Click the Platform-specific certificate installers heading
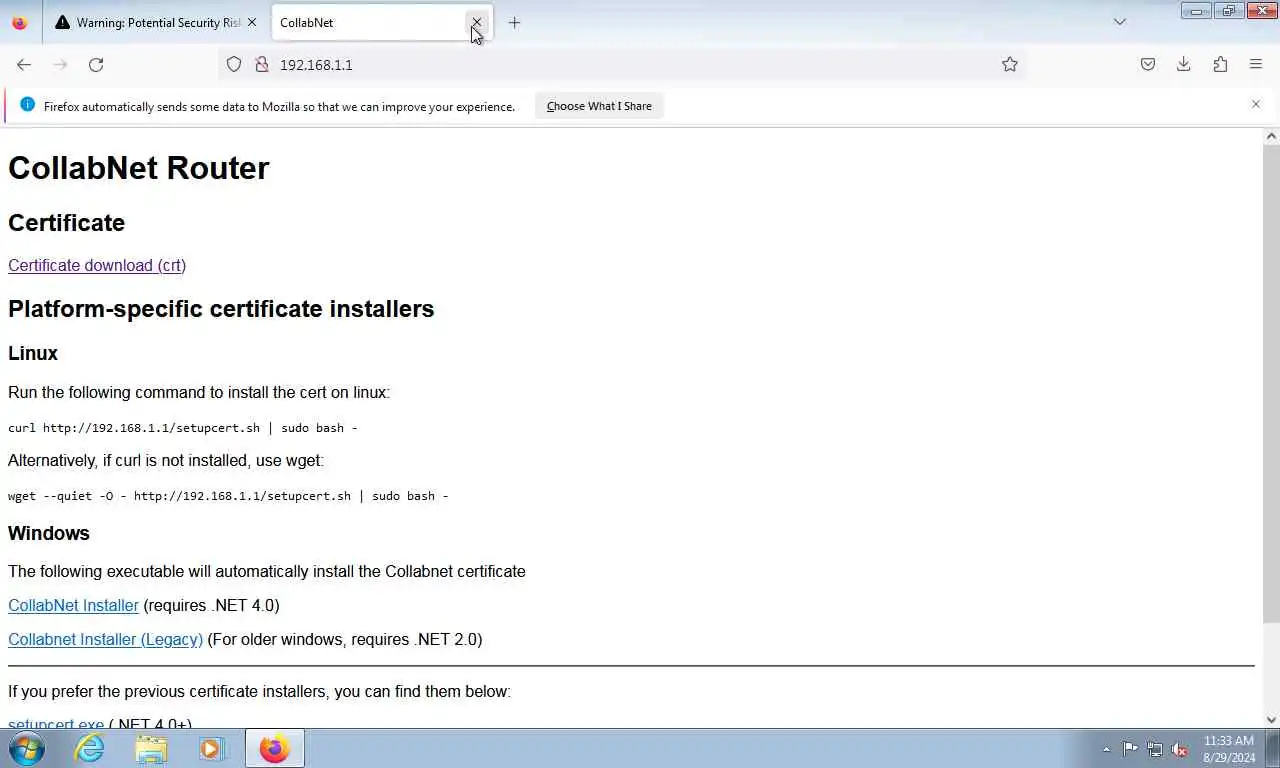Viewport: 1280px width, 768px height. pyautogui.click(x=221, y=309)
